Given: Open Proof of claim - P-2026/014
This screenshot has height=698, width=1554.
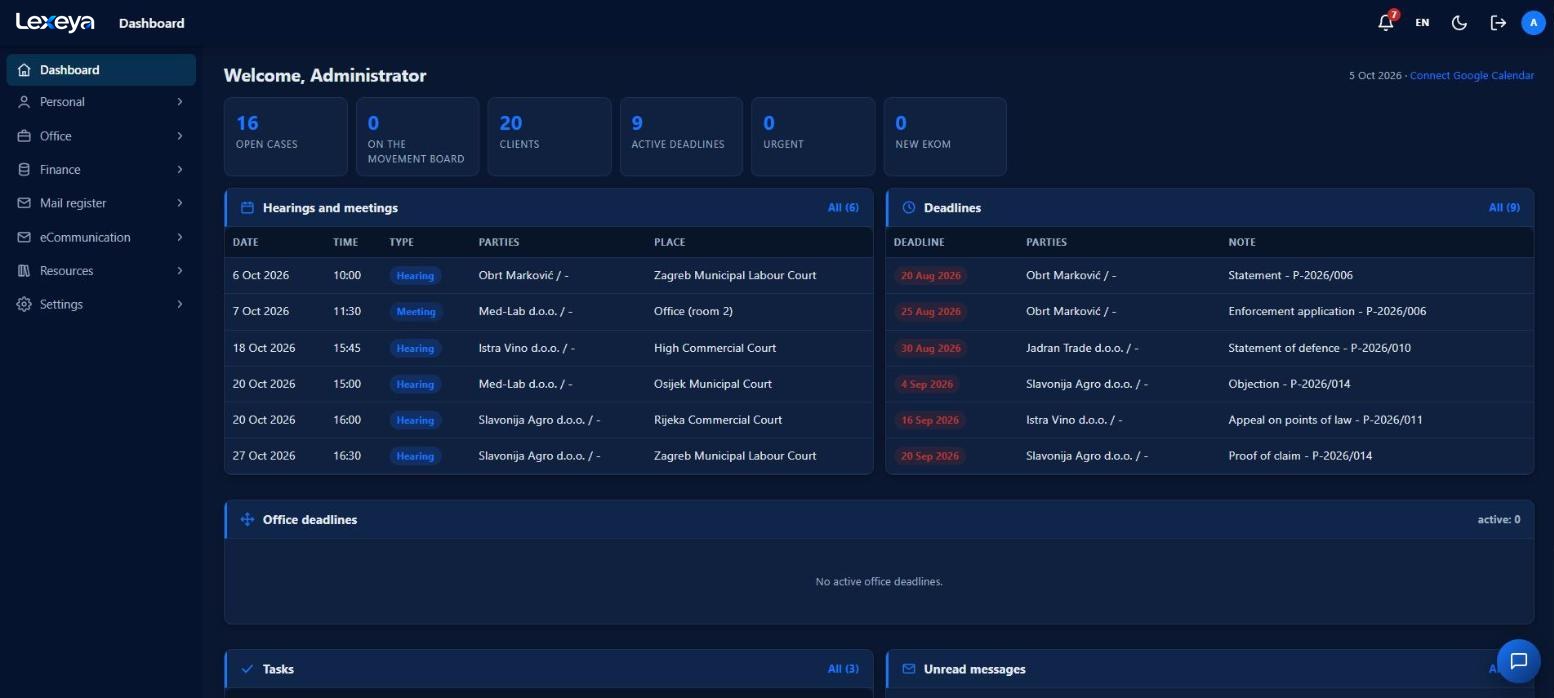Looking at the screenshot, I should 1300,456.
